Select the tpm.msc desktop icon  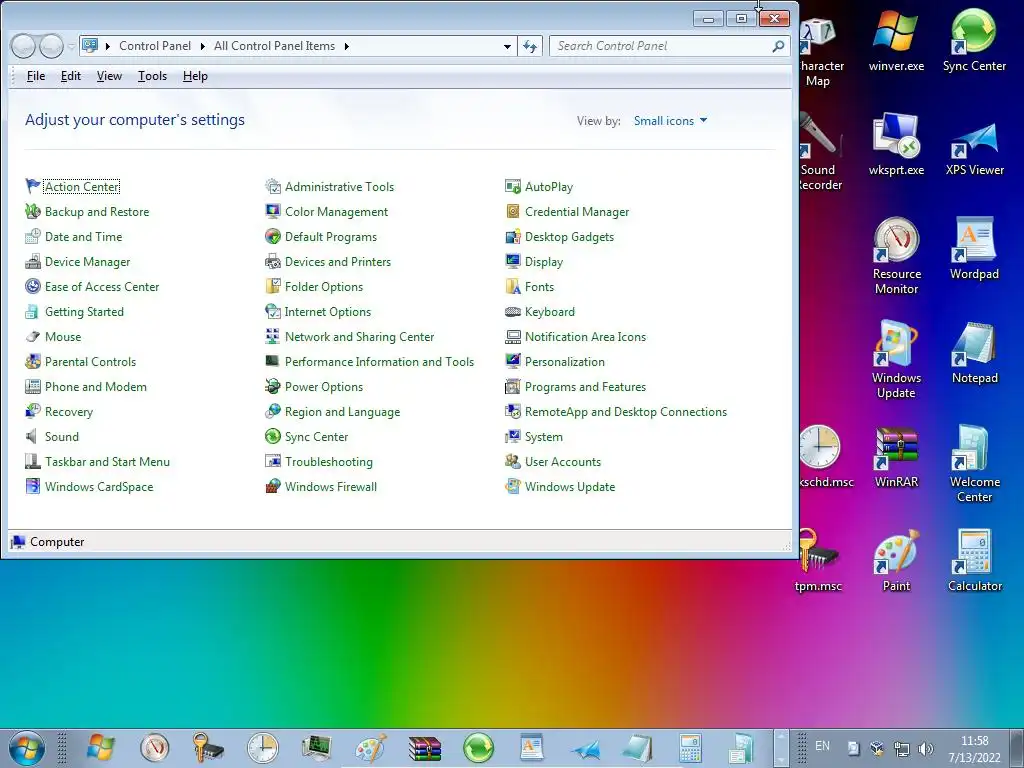(818, 560)
